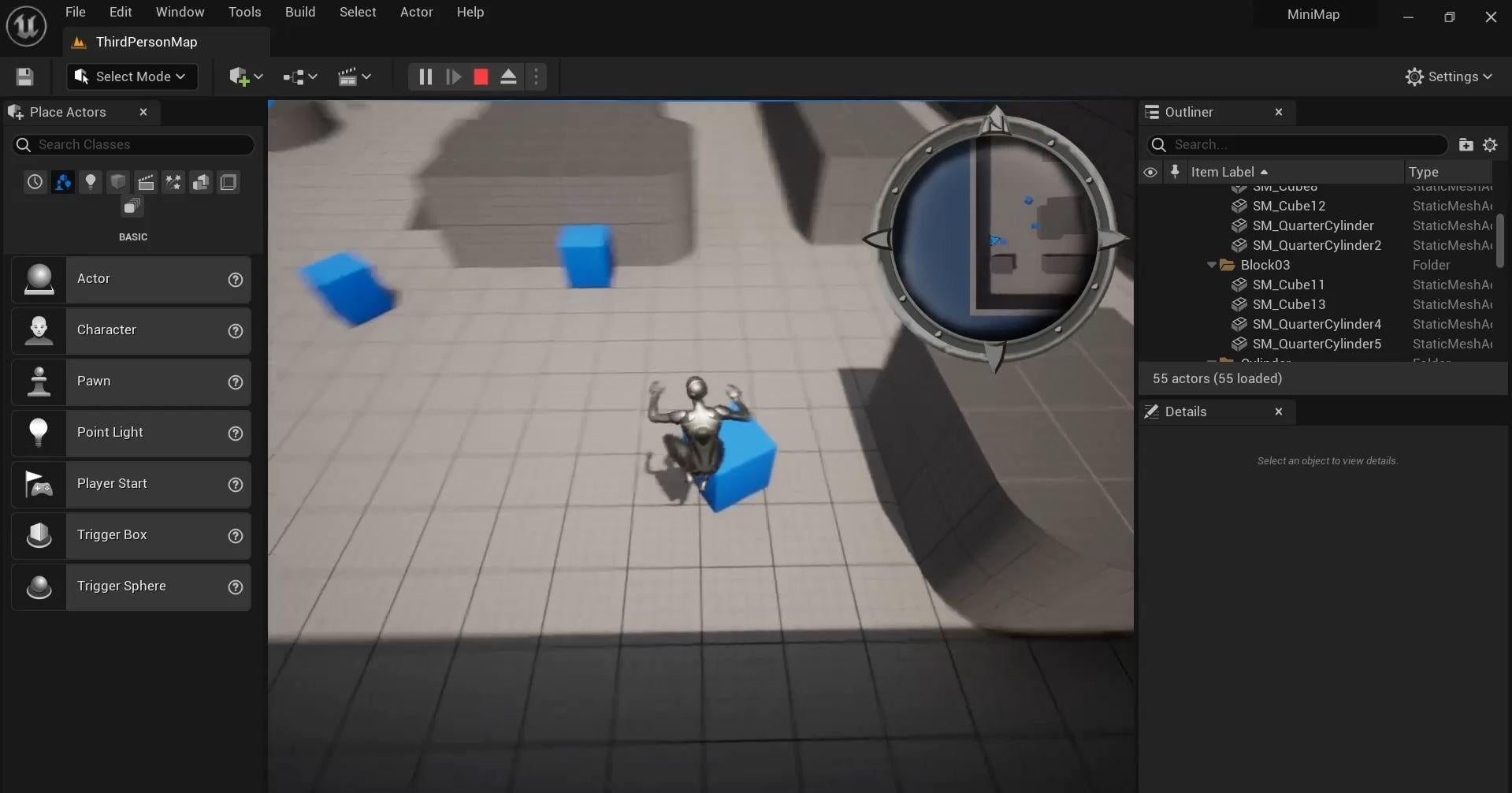Screen dimensions: 1512x793
Task: Sort Outliner by Item Label
Action: [x=1295, y=172]
